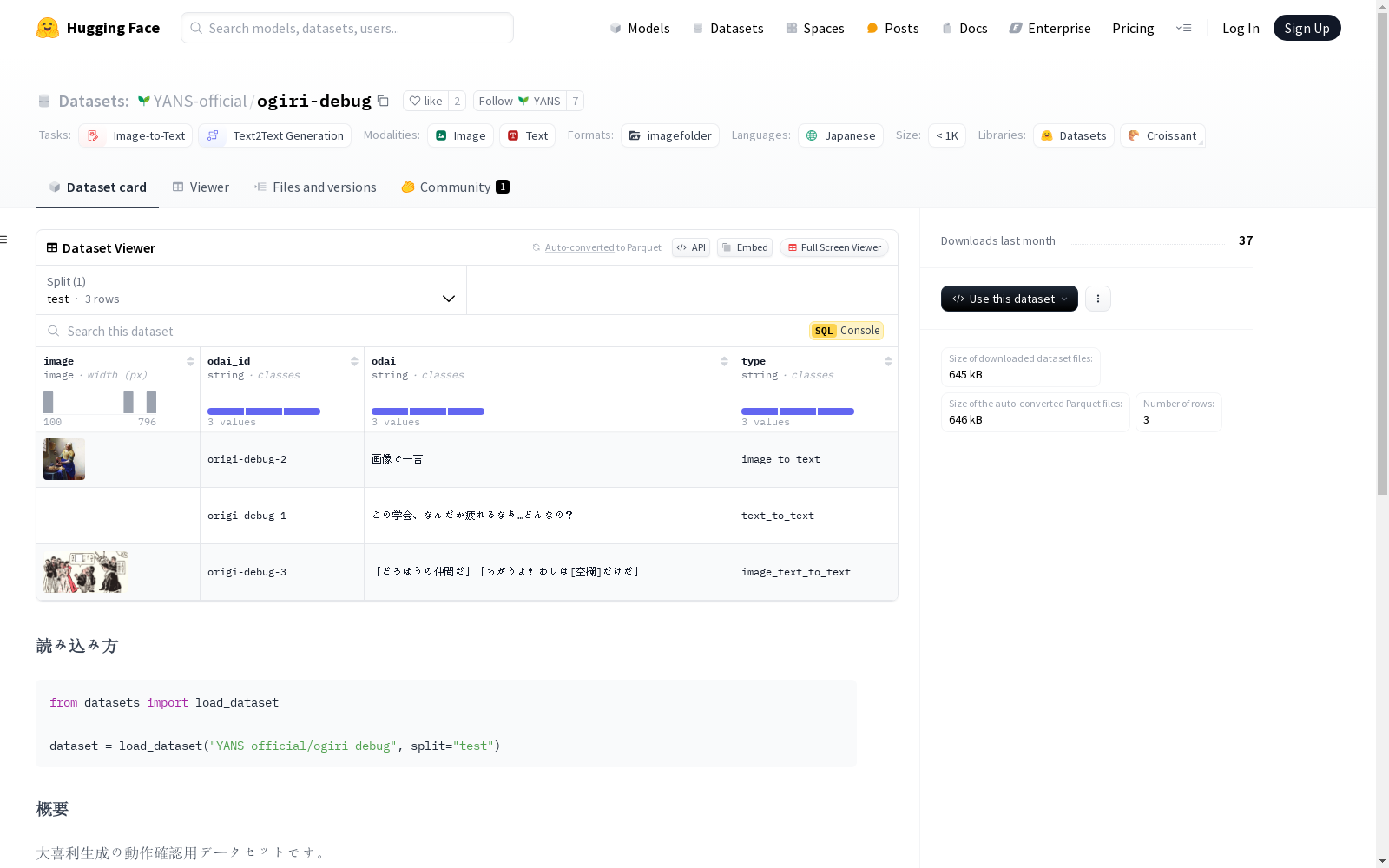
Task: Expand the Split test dropdown
Action: tap(252, 290)
